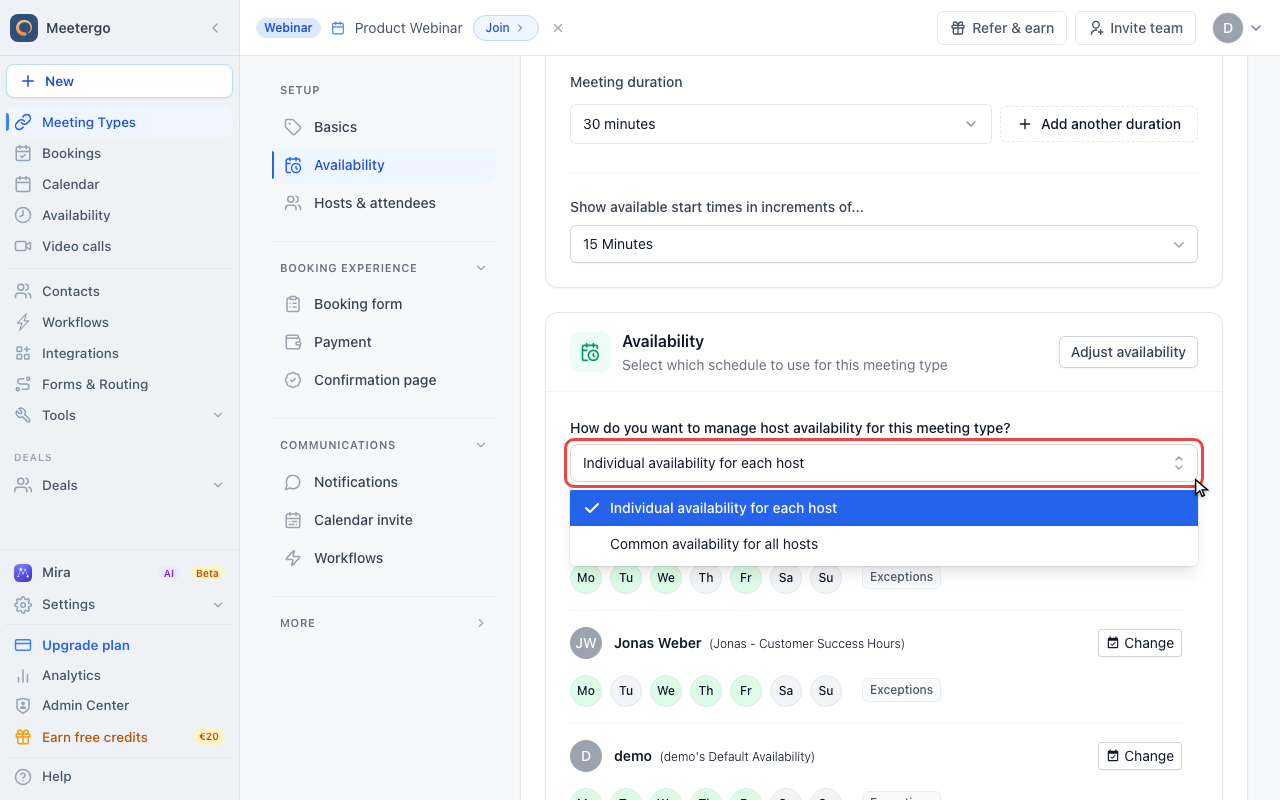Click the Integrations icon

pos(23,353)
